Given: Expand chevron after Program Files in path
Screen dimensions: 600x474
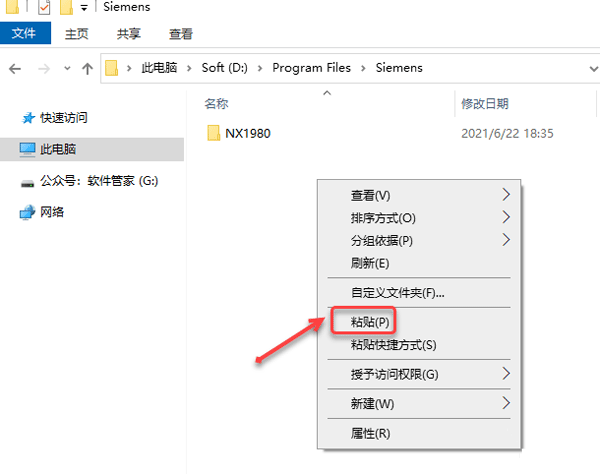Looking at the screenshot, I should (x=364, y=68).
